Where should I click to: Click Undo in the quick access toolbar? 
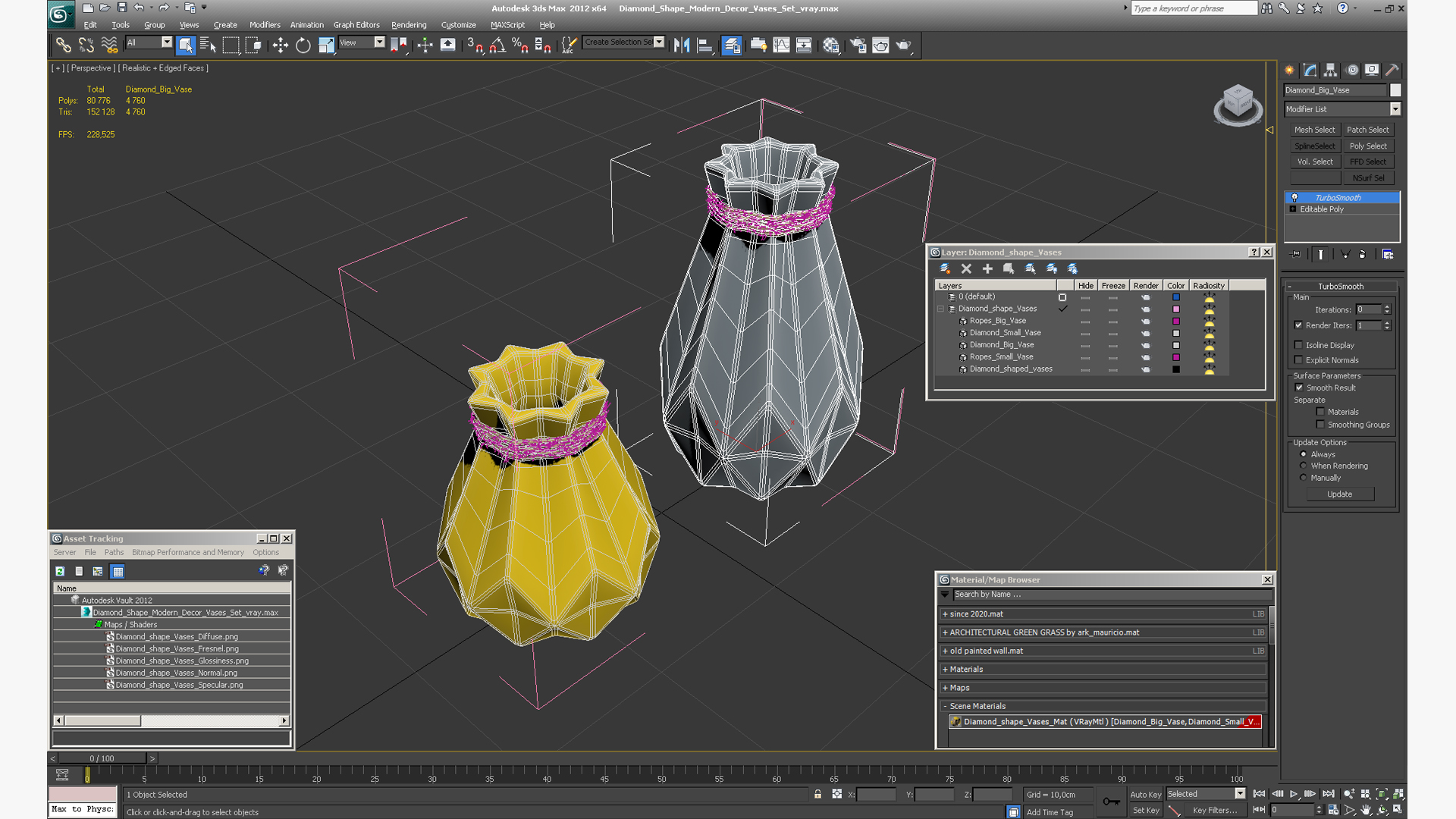tap(139, 8)
